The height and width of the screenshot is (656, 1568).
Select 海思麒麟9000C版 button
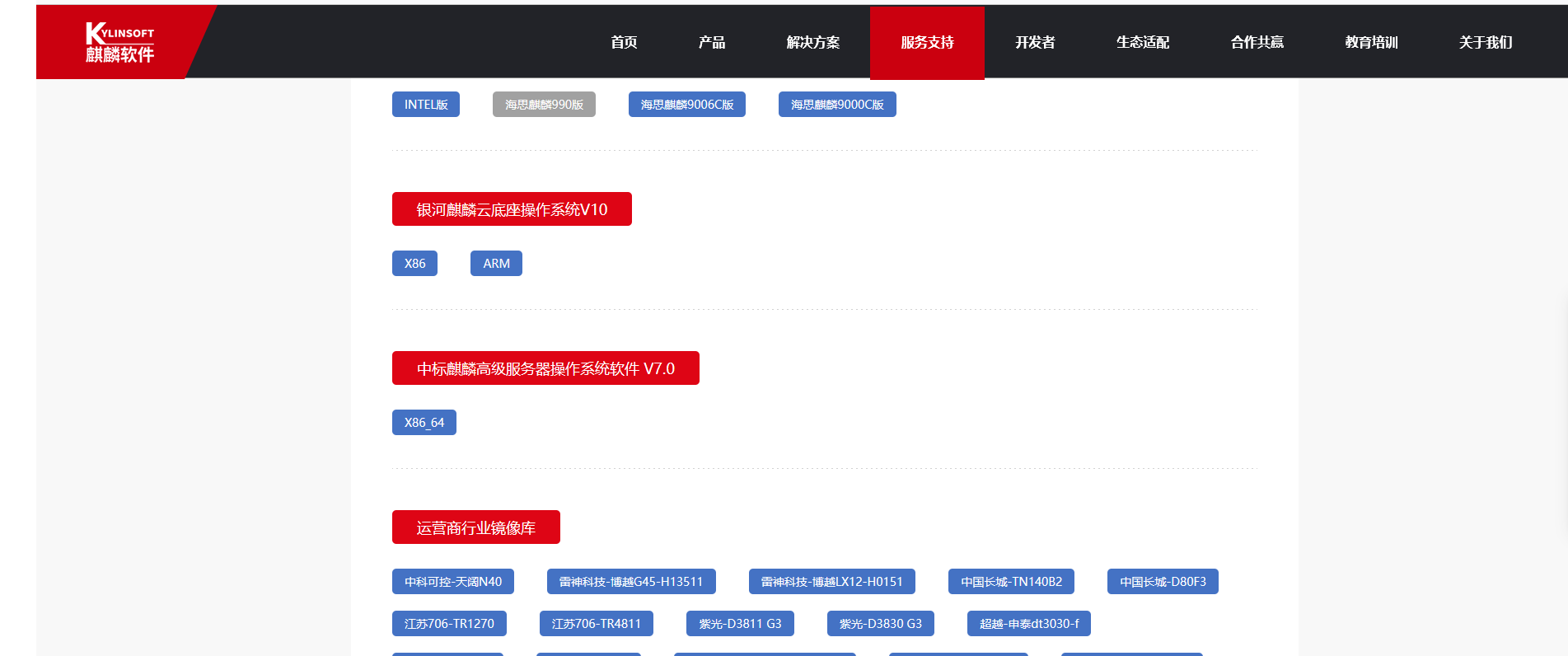click(x=837, y=105)
